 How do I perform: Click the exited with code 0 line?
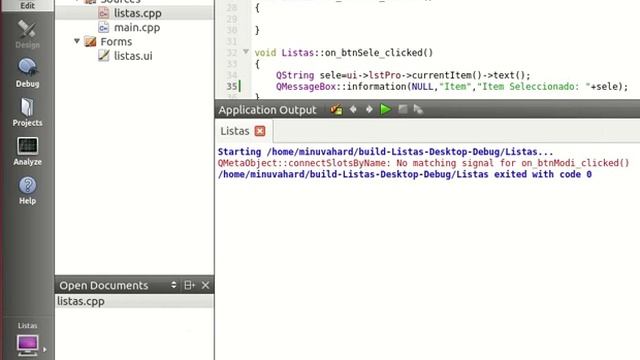404,174
